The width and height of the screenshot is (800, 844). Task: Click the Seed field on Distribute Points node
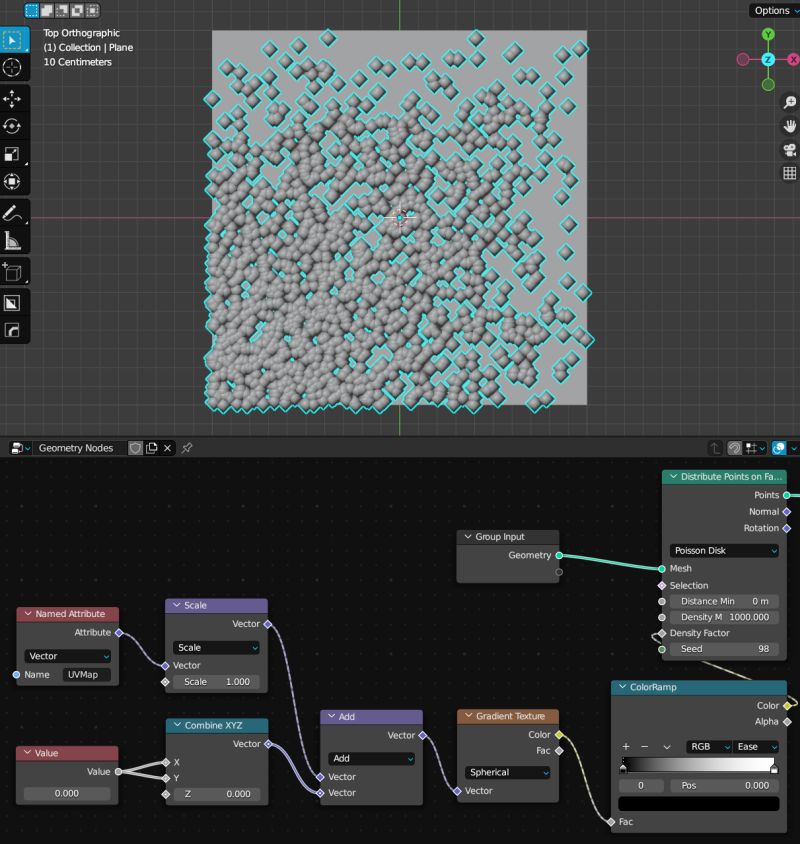coord(722,649)
